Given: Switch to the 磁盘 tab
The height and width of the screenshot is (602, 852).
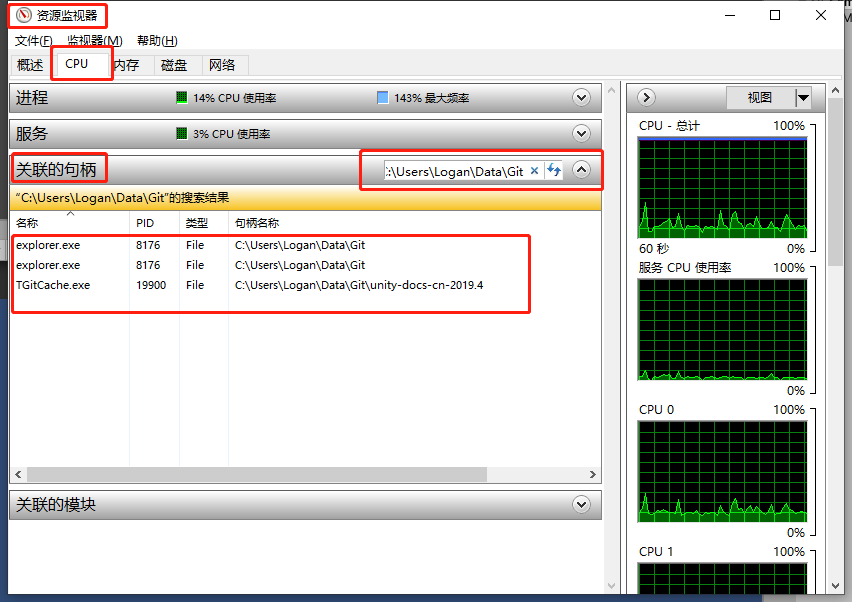Looking at the screenshot, I should point(174,65).
